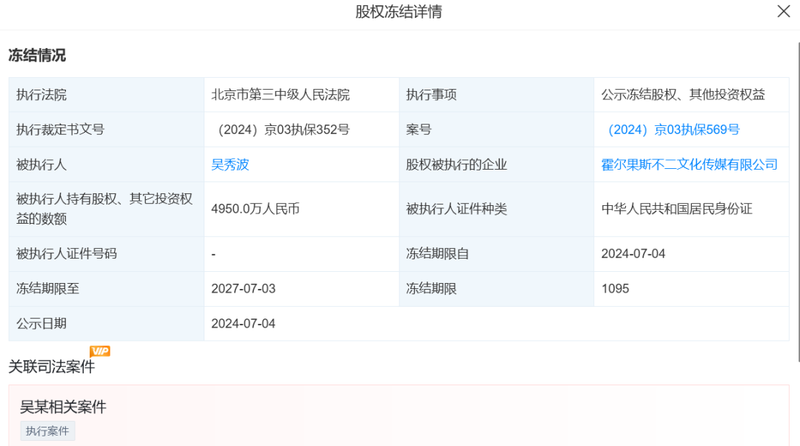Close the 股权冻结详情 dialog
800x446 pixels.
[x=784, y=11]
